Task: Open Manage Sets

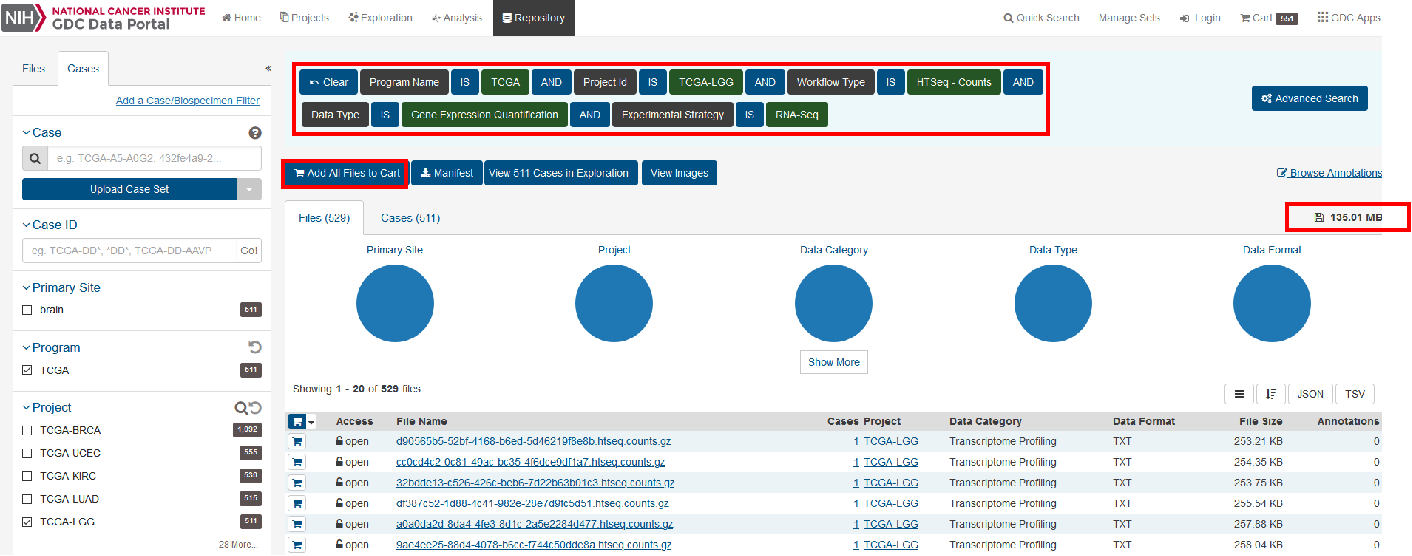Action: 1129,18
